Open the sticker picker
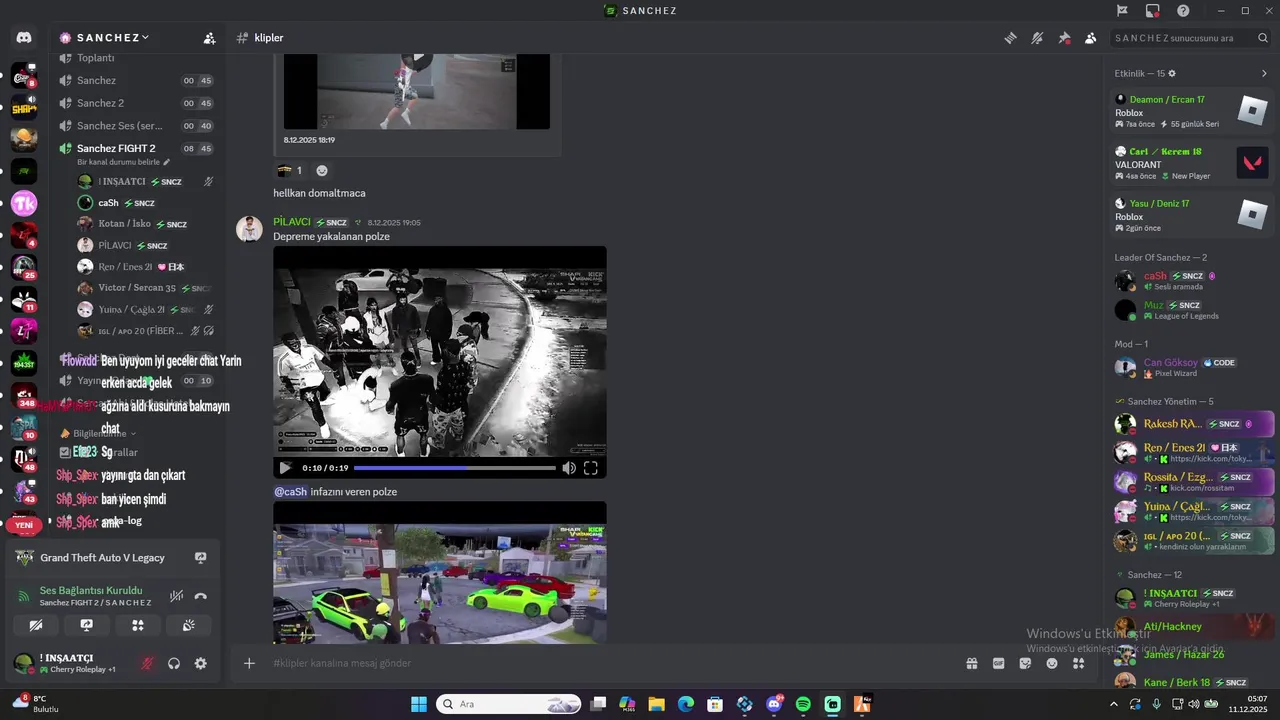 pos(1025,663)
